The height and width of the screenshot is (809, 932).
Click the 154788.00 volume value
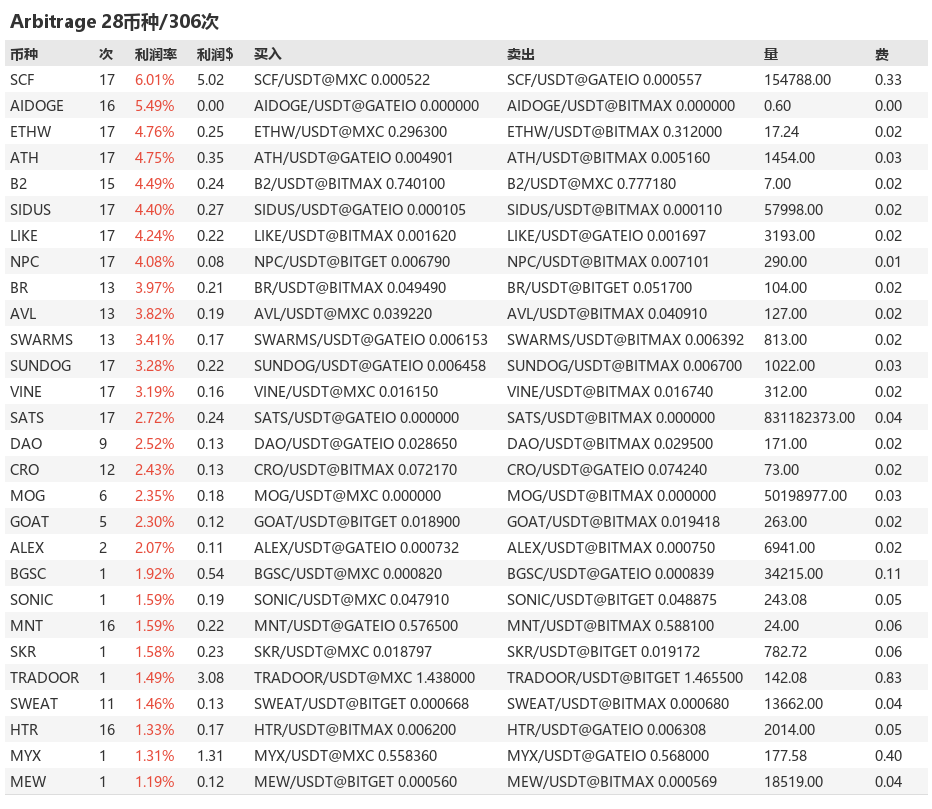click(797, 80)
